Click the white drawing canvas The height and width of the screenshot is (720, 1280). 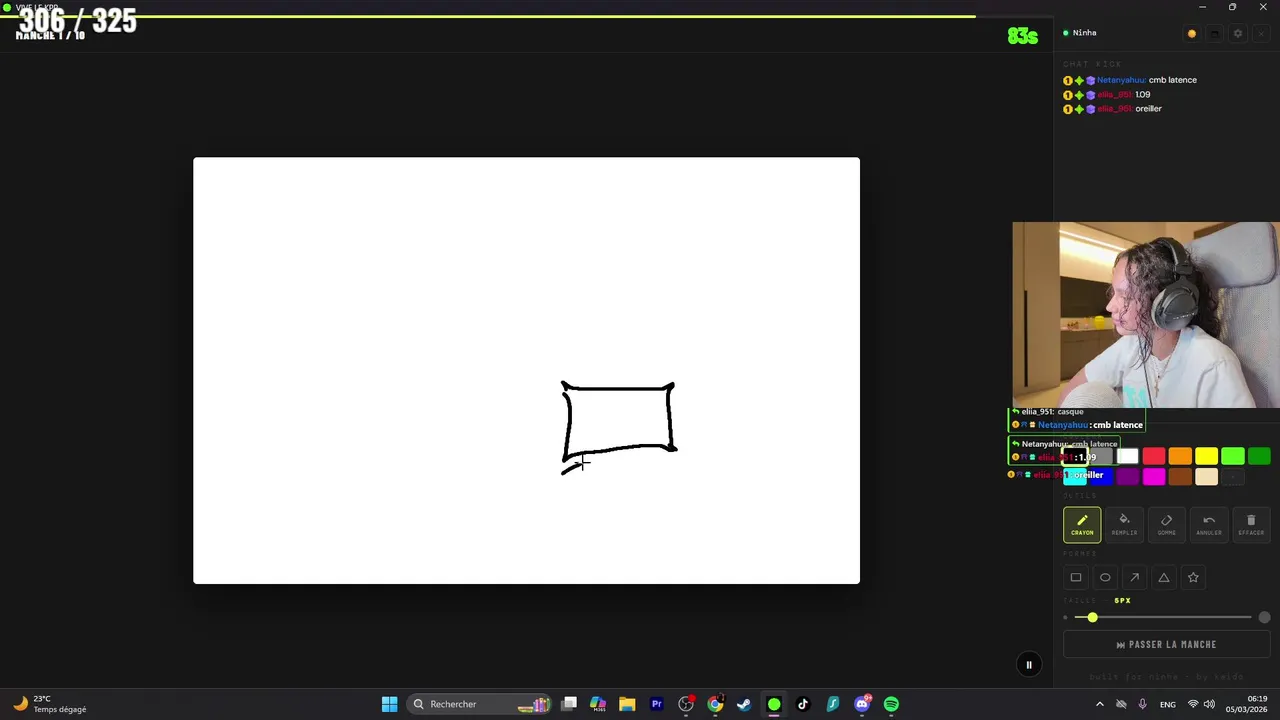click(526, 370)
